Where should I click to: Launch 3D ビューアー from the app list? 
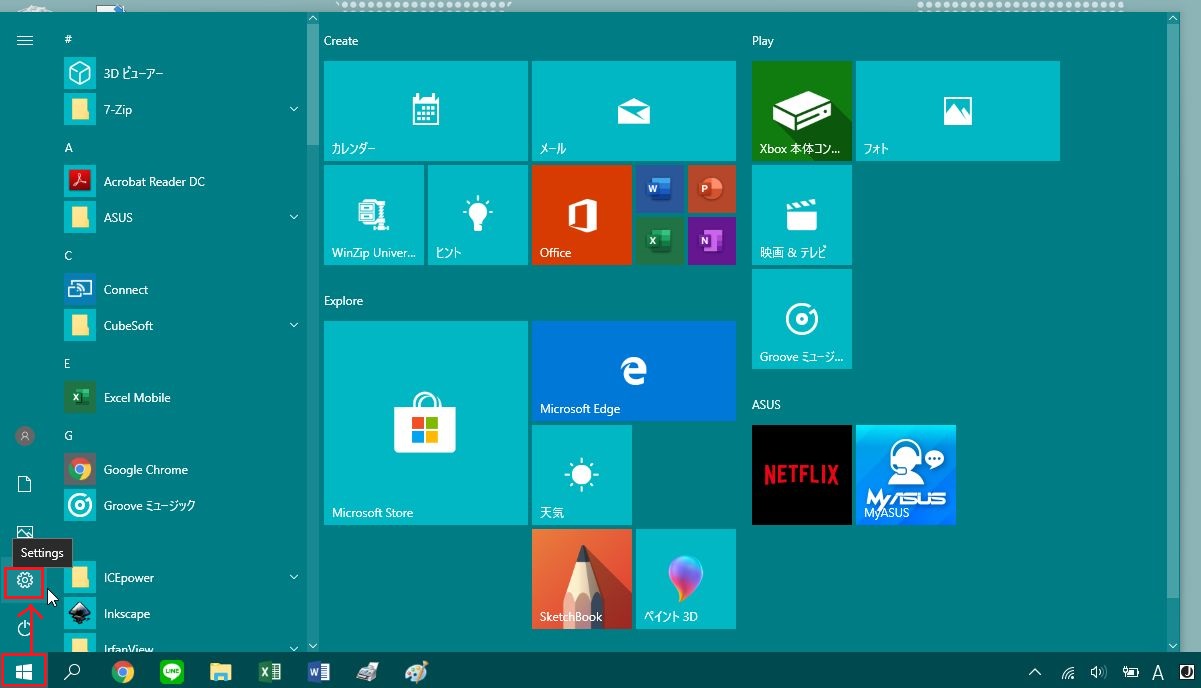click(x=183, y=73)
